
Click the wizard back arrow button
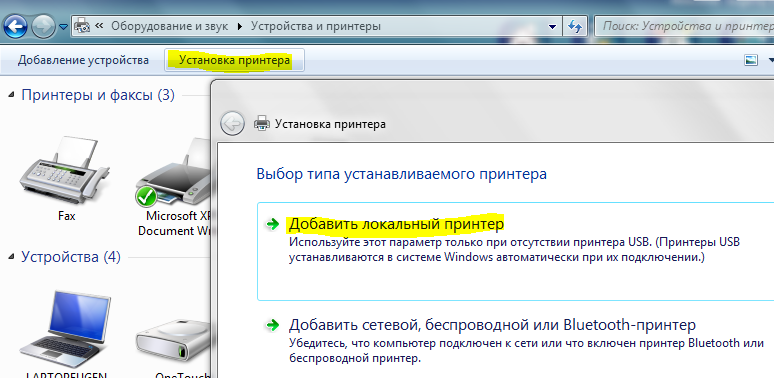click(232, 123)
